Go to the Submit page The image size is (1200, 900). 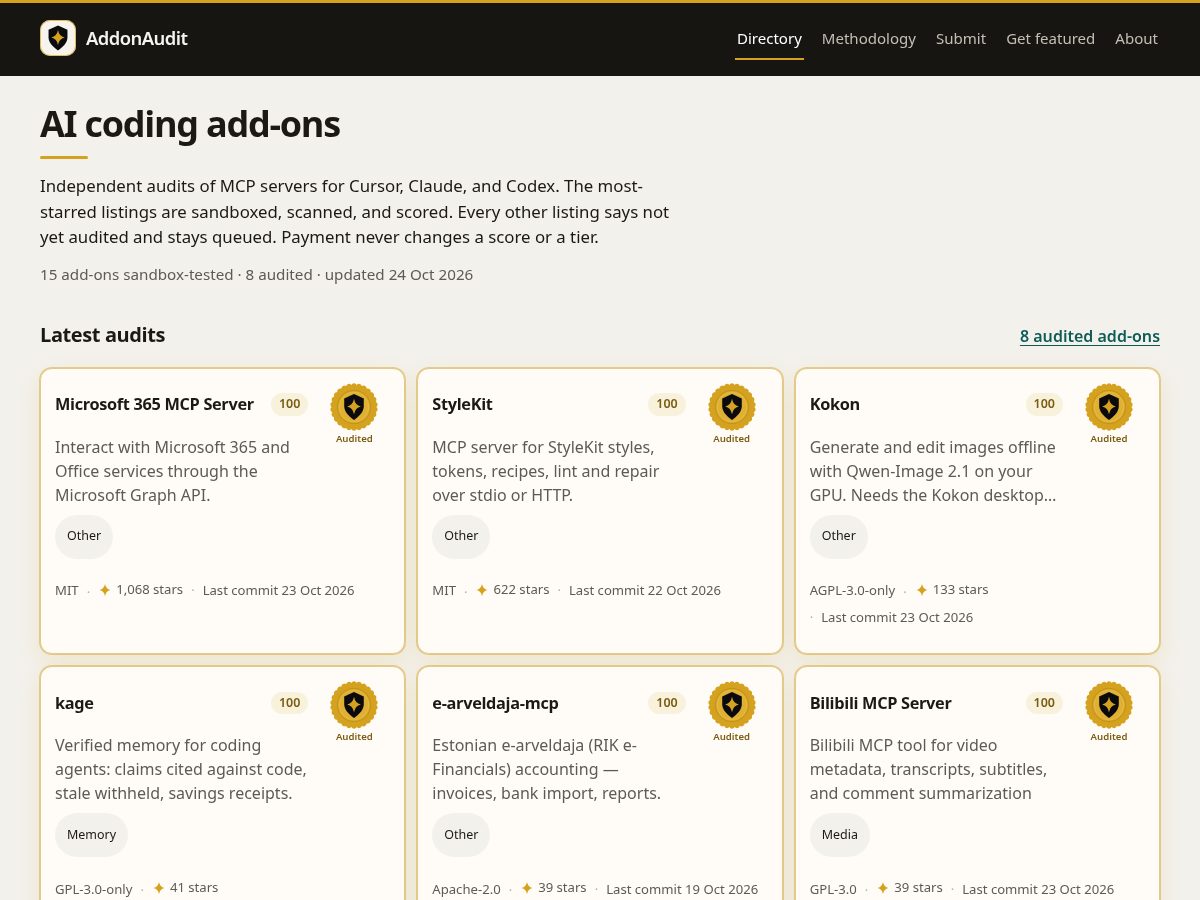pos(961,38)
